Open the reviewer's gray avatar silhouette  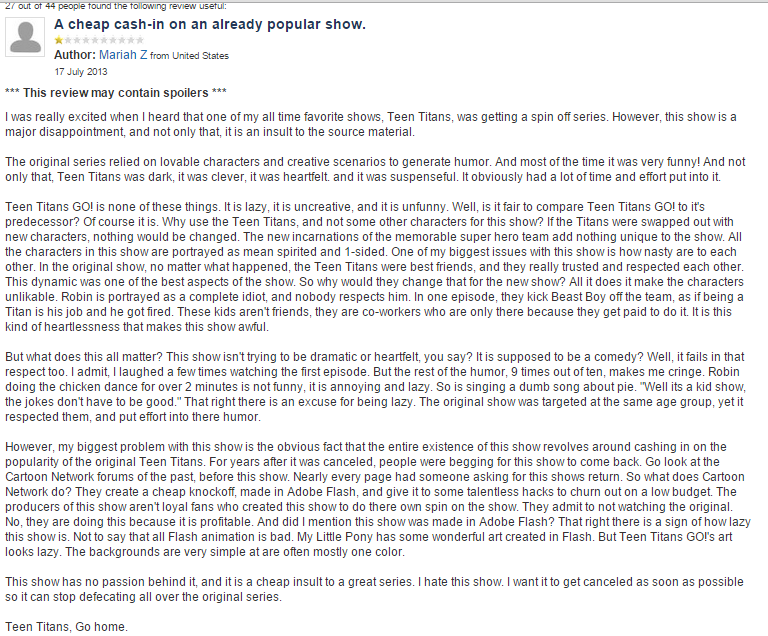pyautogui.click(x=25, y=37)
